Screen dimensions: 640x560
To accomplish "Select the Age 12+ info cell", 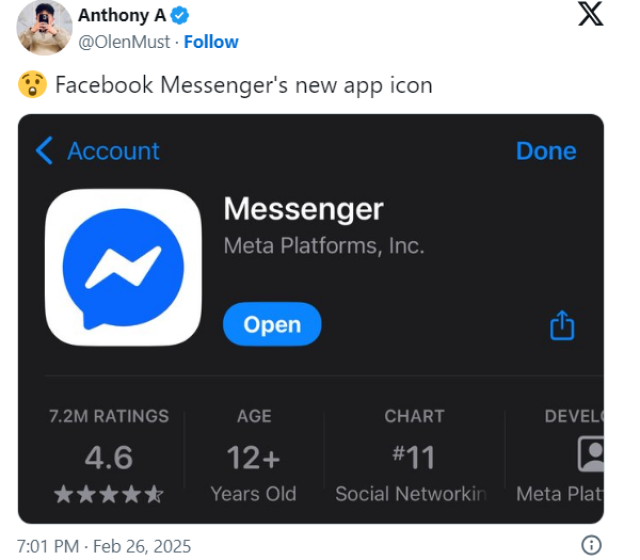I will tap(253, 455).
